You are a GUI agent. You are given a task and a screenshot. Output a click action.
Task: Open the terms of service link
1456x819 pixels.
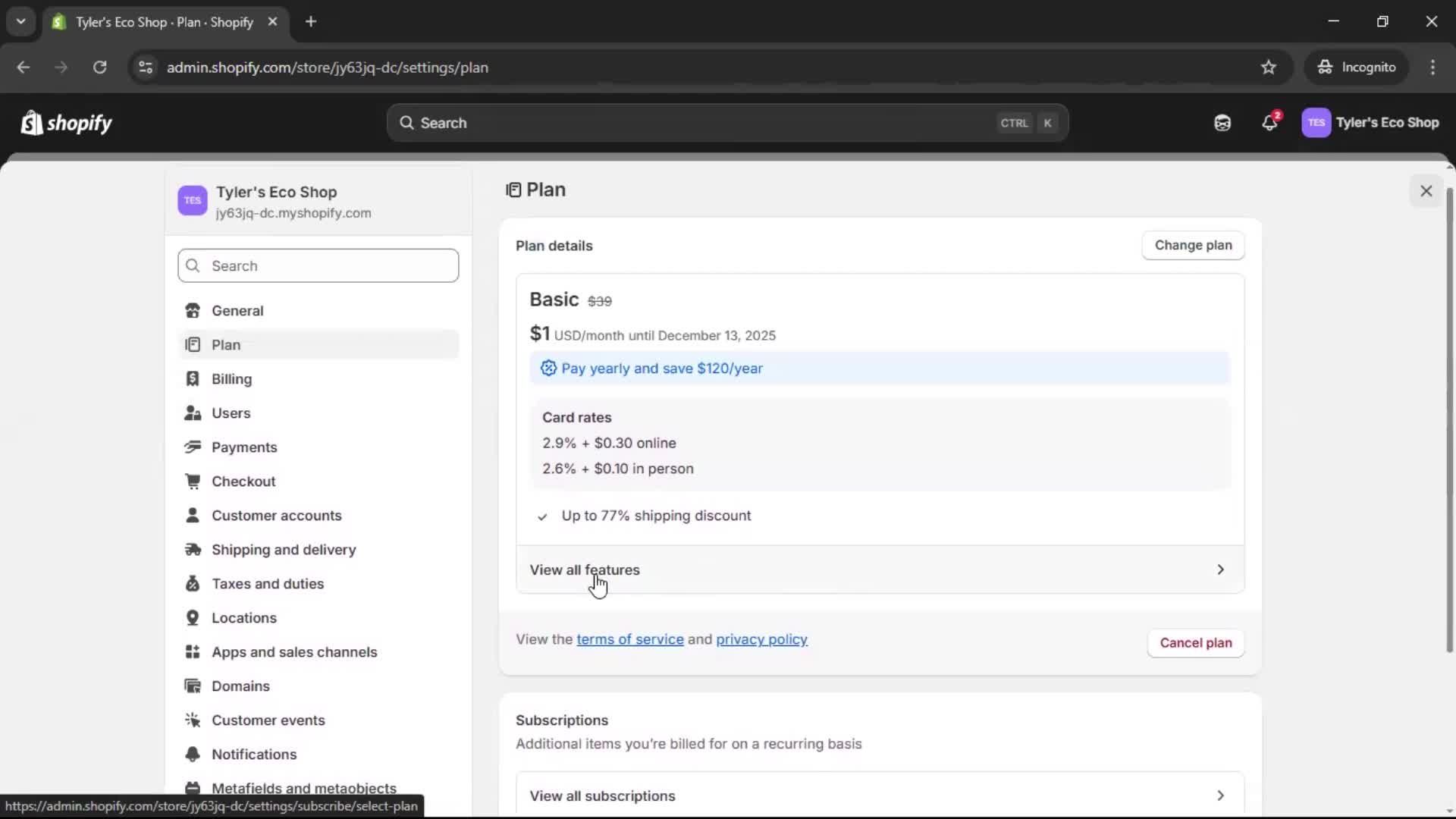coord(629,639)
